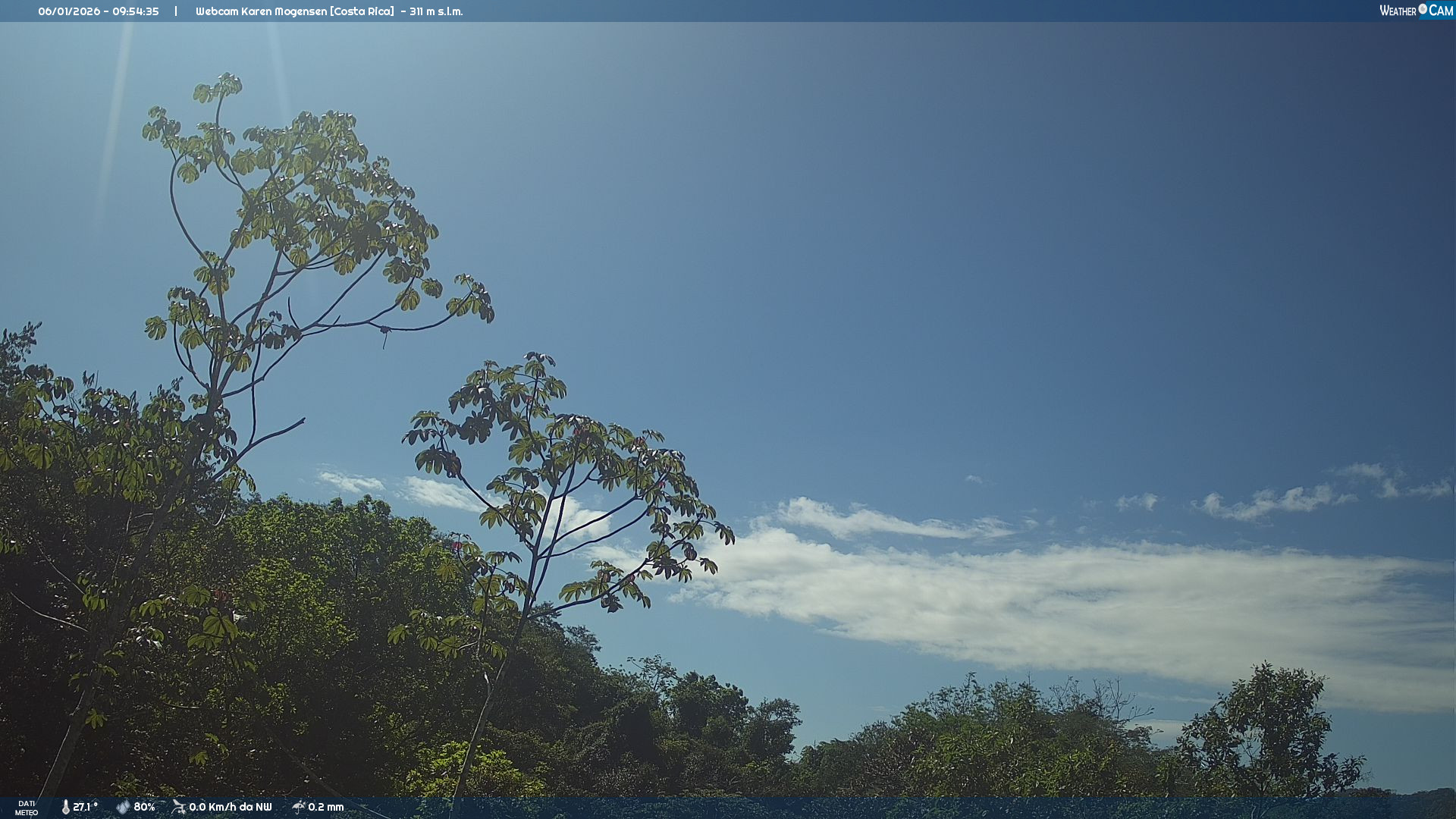Click the date 06/01/2026 in header
This screenshot has width=1456, height=819.
point(69,11)
